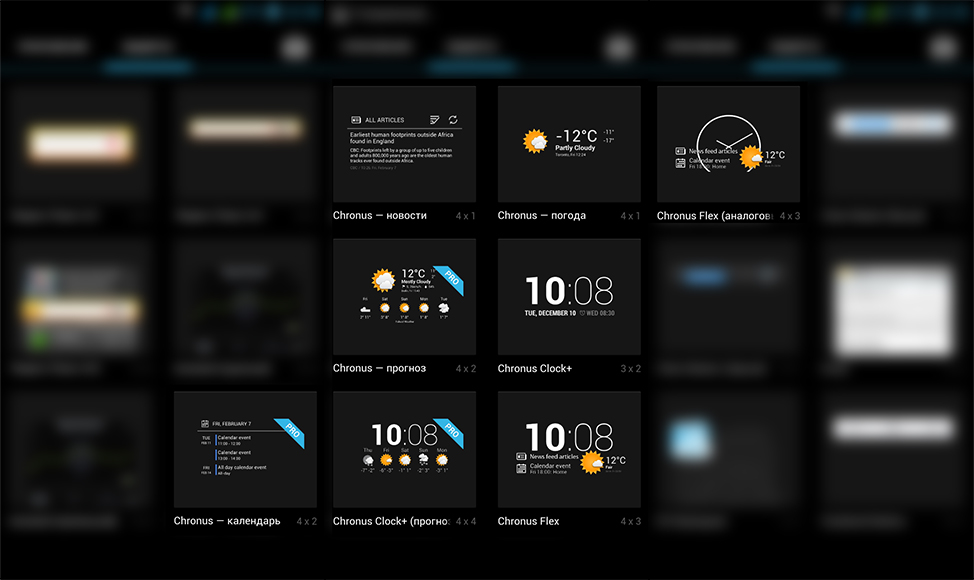The width and height of the screenshot is (974, 580).
Task: Click the '4 x 4' size next to Chronus Clock+ (прогноз
Action: pyautogui.click(x=466, y=522)
